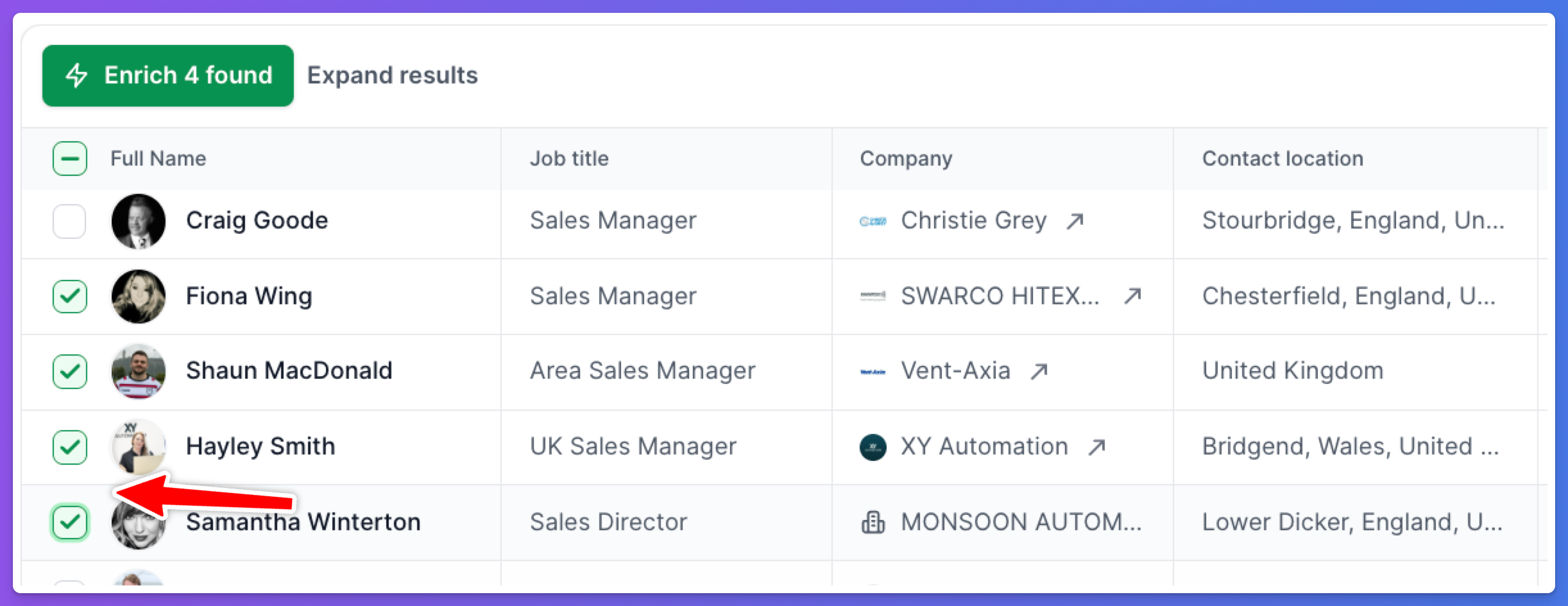Image resolution: width=1568 pixels, height=606 pixels.
Task: Click the Enrich 4 found button
Action: [x=168, y=76]
